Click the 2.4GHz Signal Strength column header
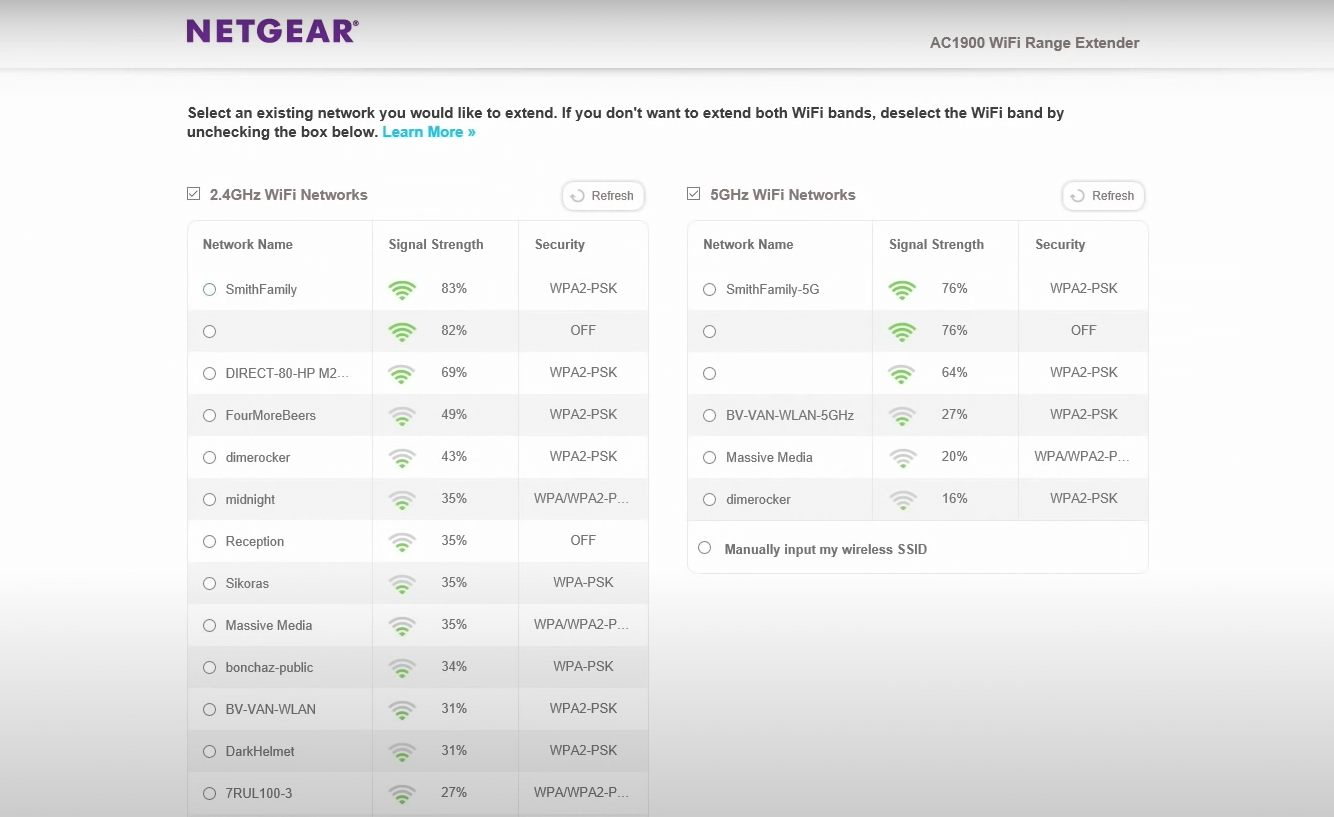 [x=436, y=245]
